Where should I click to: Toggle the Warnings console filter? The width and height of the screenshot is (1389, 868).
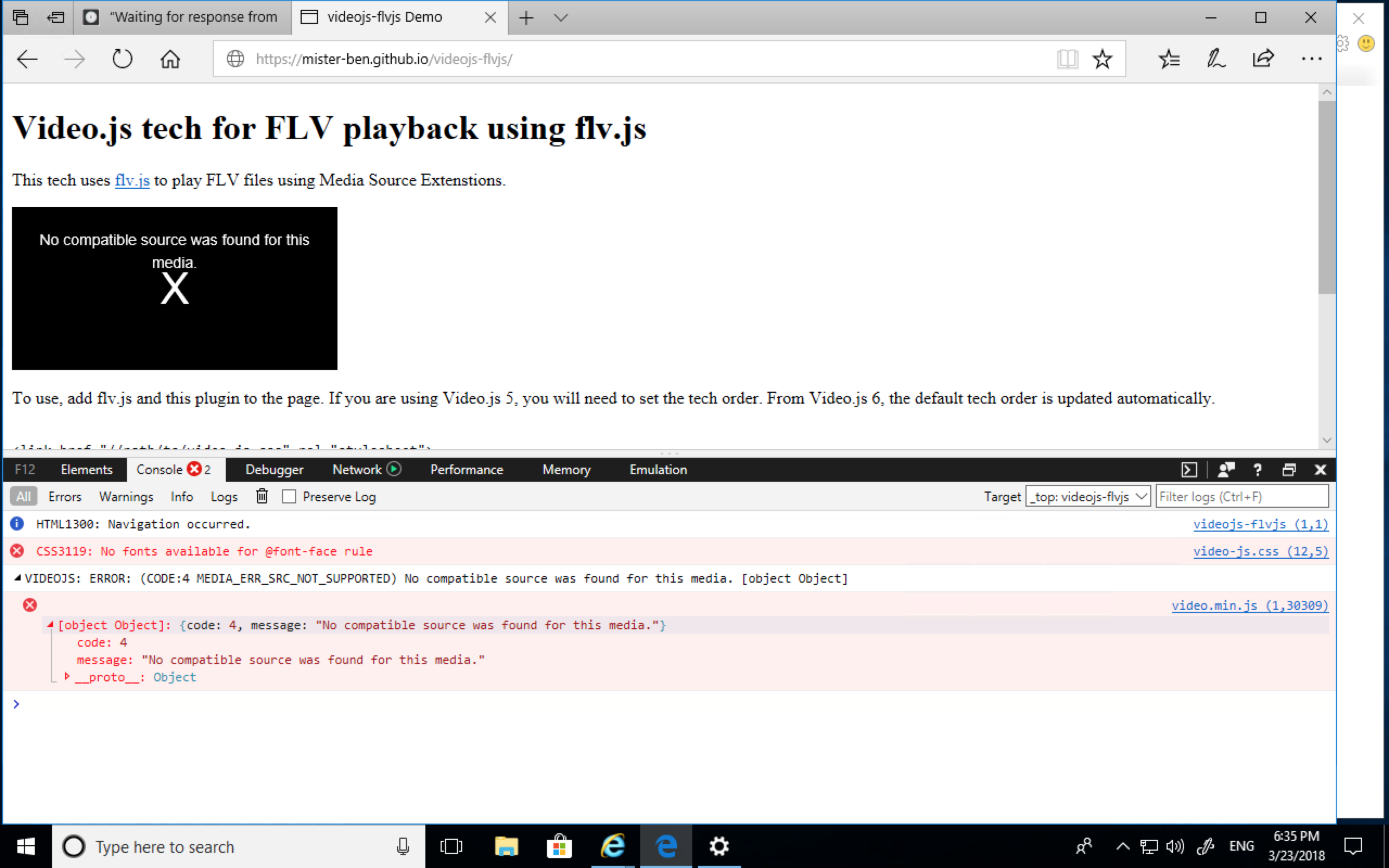point(126,496)
